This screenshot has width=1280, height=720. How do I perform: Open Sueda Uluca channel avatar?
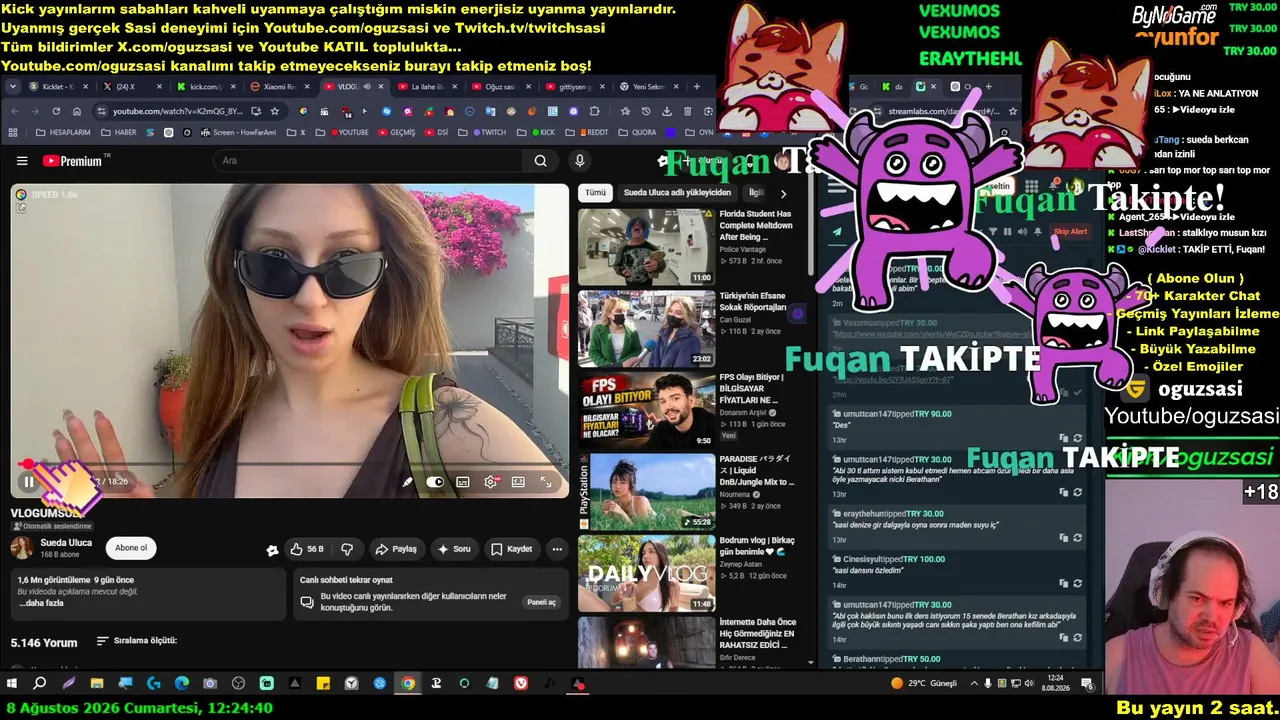(21, 548)
